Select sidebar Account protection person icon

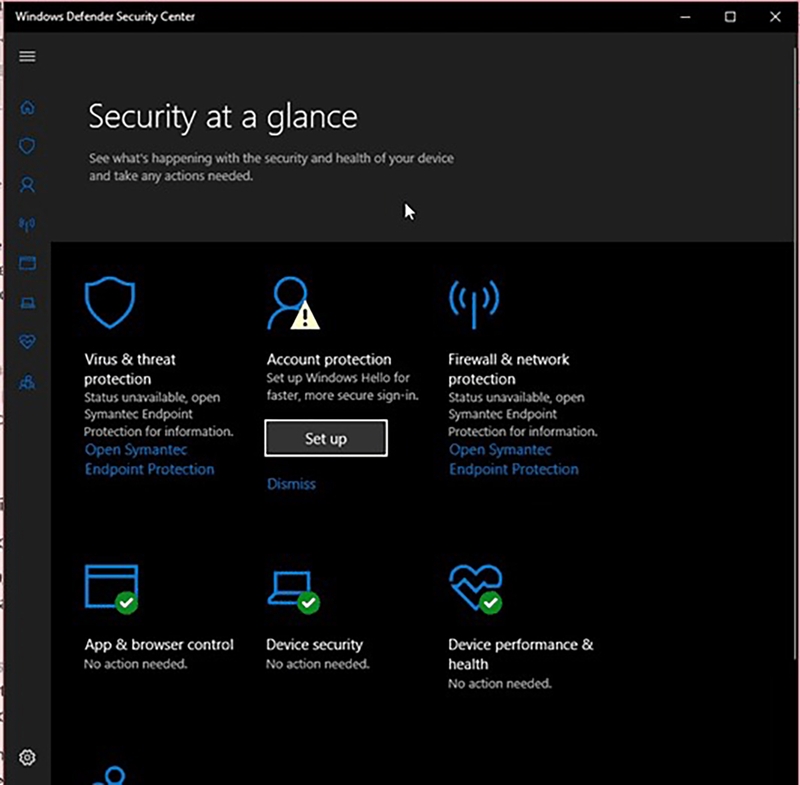point(27,185)
